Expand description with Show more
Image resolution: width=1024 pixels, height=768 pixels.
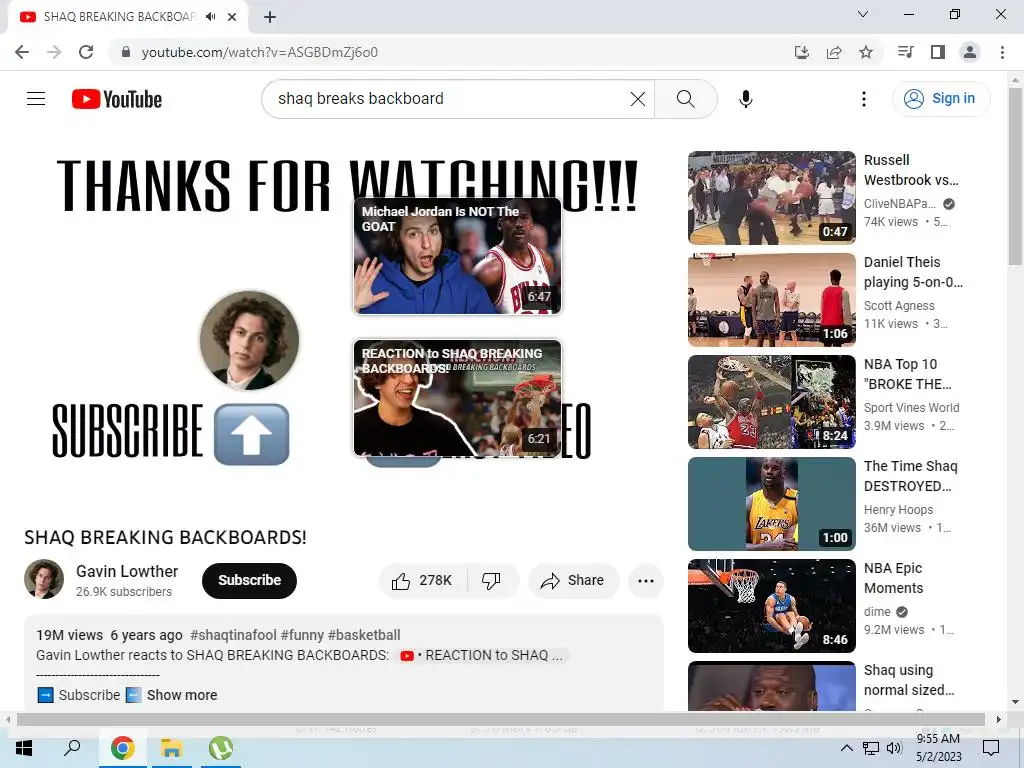click(x=182, y=695)
